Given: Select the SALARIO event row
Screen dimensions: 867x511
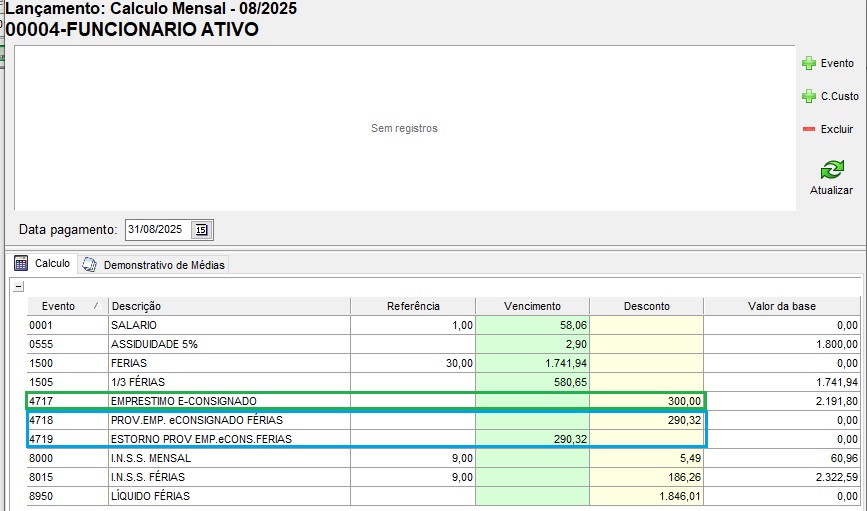Looking at the screenshot, I should (133, 325).
